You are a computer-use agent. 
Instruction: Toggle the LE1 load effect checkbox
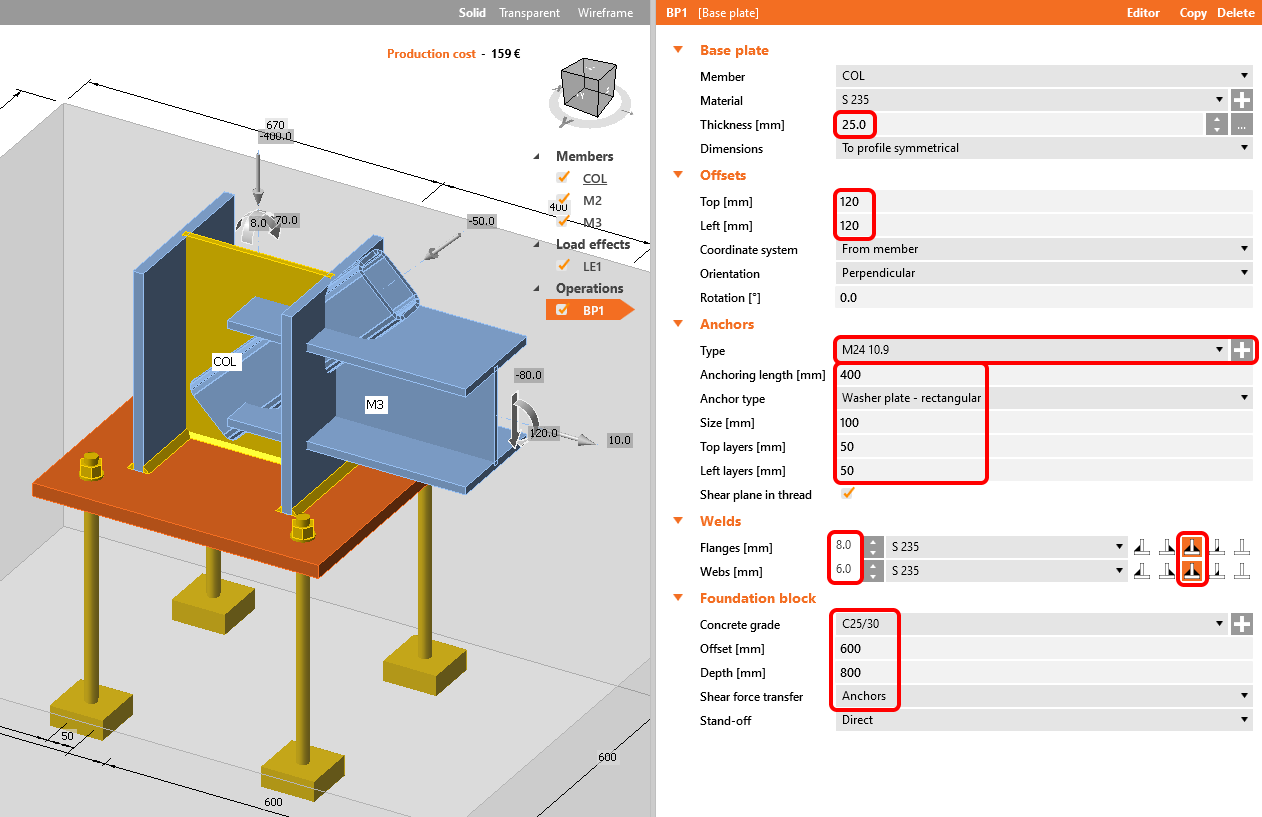pos(565,266)
